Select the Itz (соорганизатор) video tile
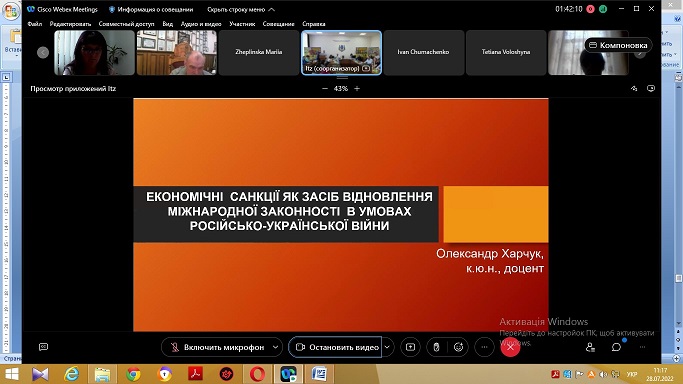Image resolution: width=683 pixels, height=384 pixels. click(x=341, y=53)
